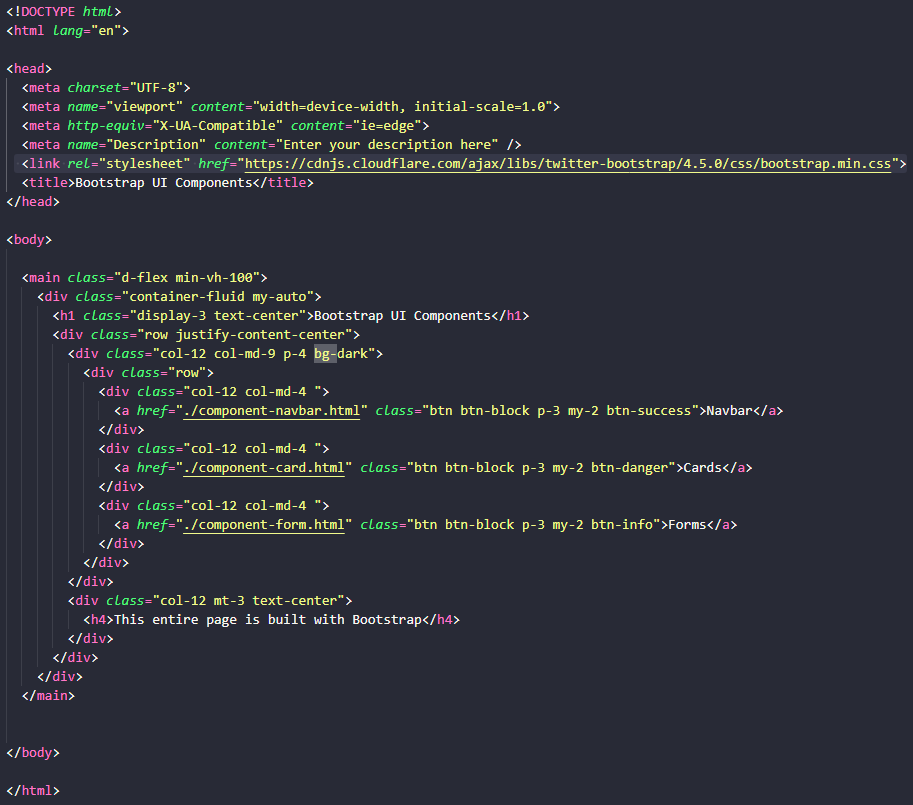Click the X-UA-Compatible attribute value
Viewport: 913px width, 805px height.
coord(218,126)
